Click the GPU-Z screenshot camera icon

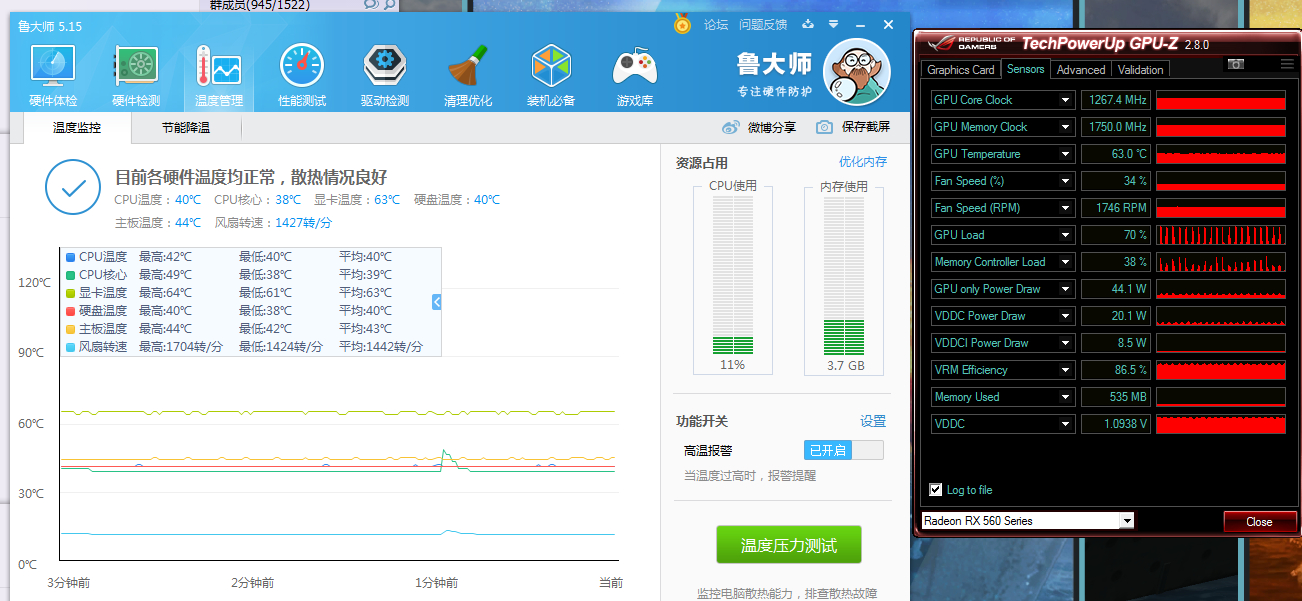coord(1236,64)
